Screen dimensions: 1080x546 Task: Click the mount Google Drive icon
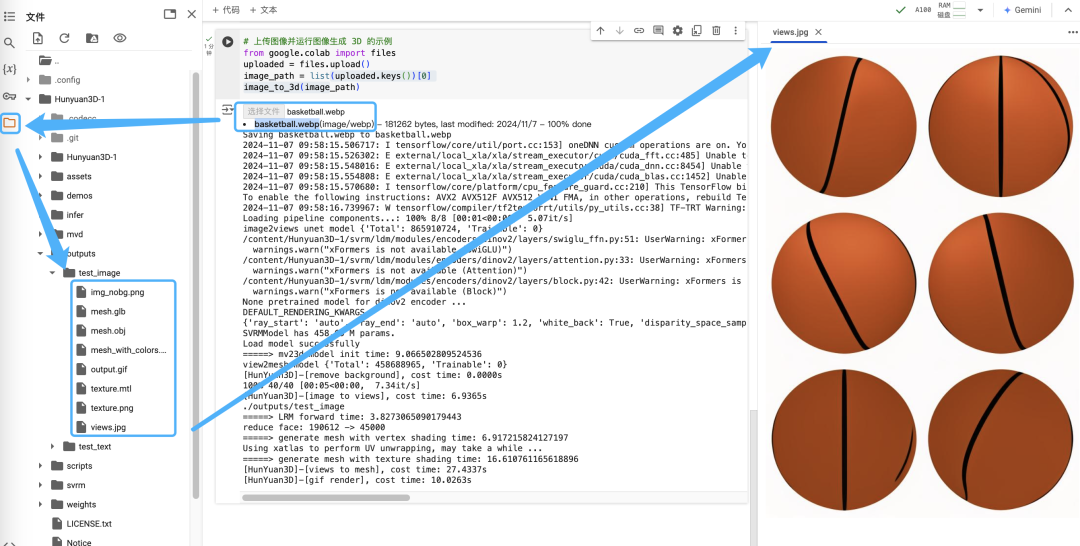[x=92, y=39]
